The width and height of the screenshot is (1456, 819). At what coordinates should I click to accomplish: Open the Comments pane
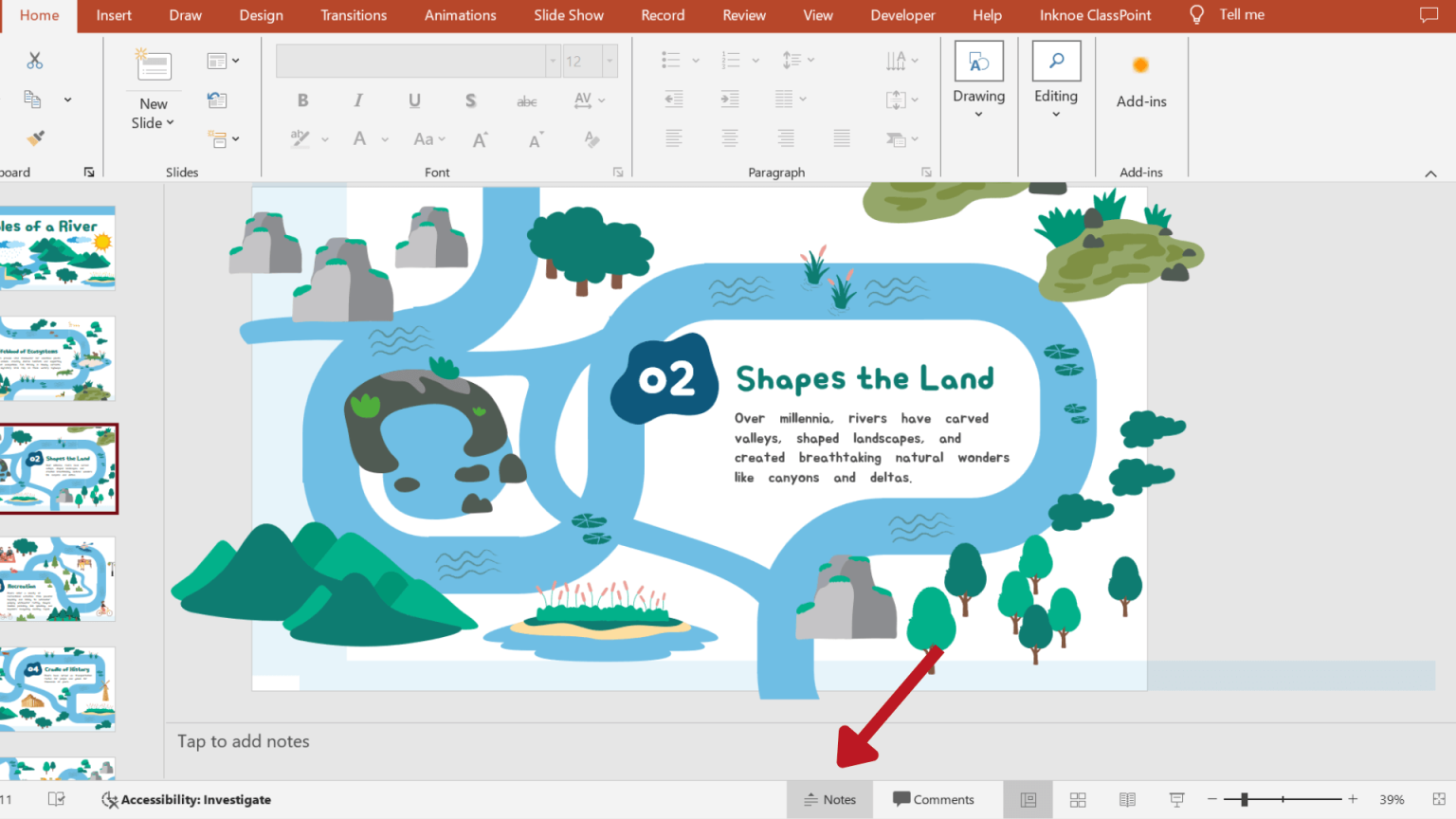point(937,799)
